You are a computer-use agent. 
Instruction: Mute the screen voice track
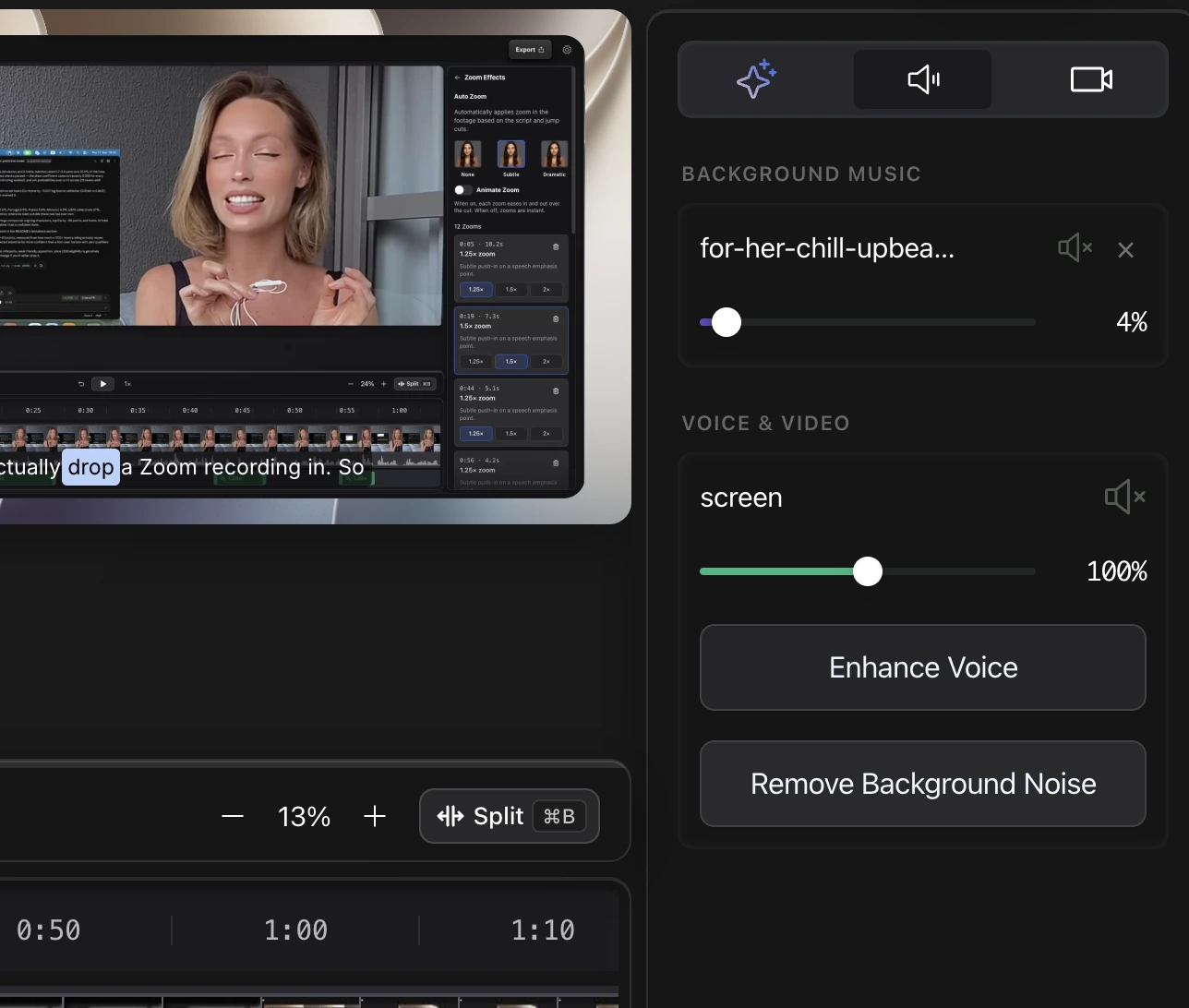point(1124,497)
